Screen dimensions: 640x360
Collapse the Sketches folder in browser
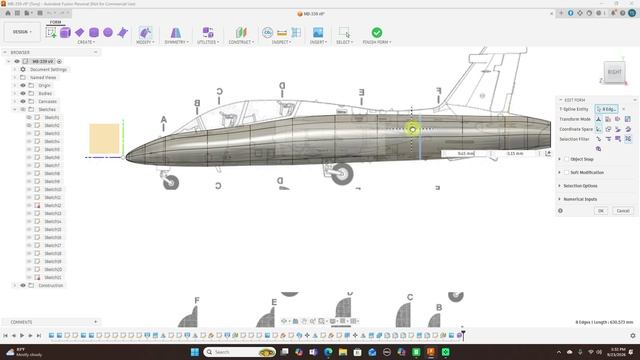point(15,109)
